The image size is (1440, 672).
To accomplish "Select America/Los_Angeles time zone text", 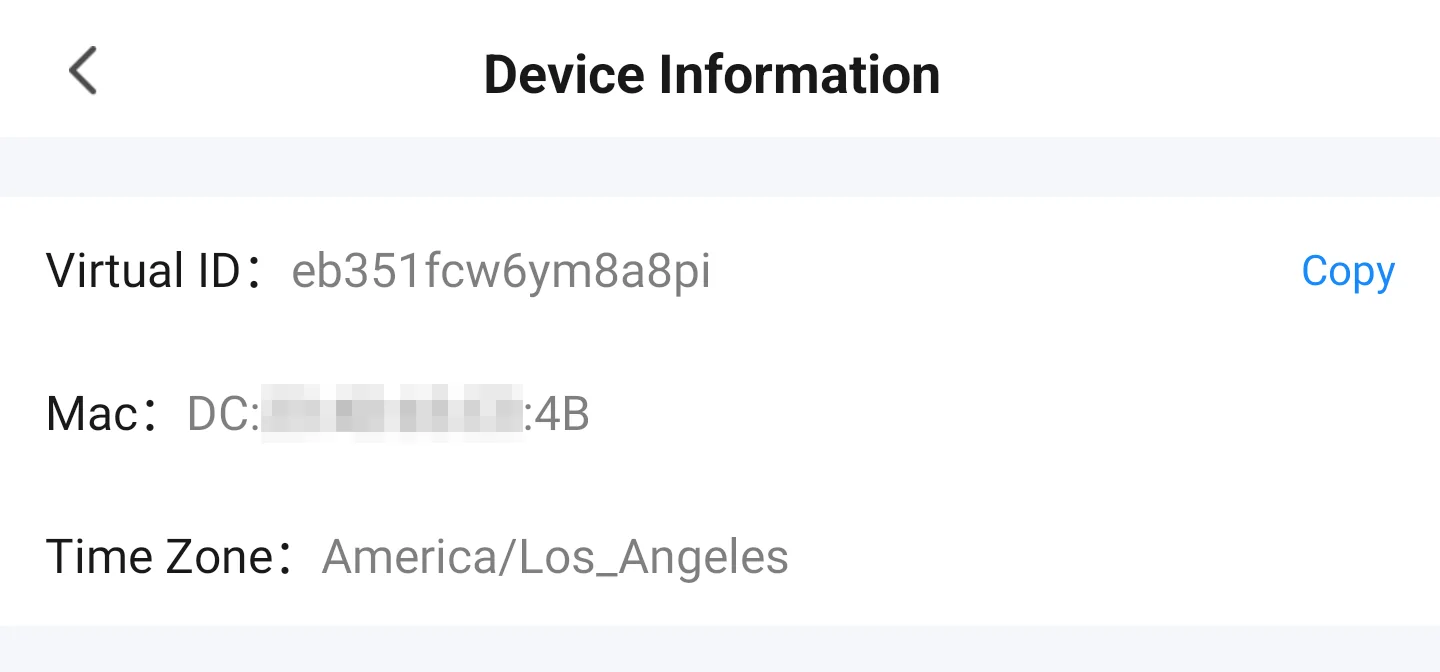I will point(553,556).
